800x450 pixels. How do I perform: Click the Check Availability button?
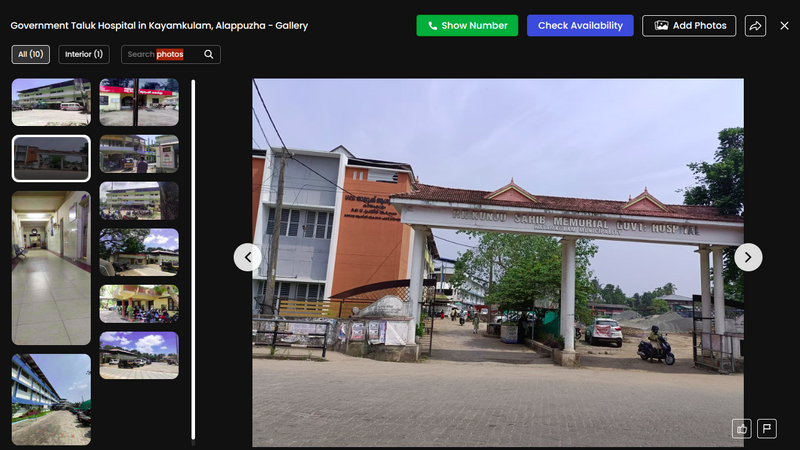click(x=580, y=26)
